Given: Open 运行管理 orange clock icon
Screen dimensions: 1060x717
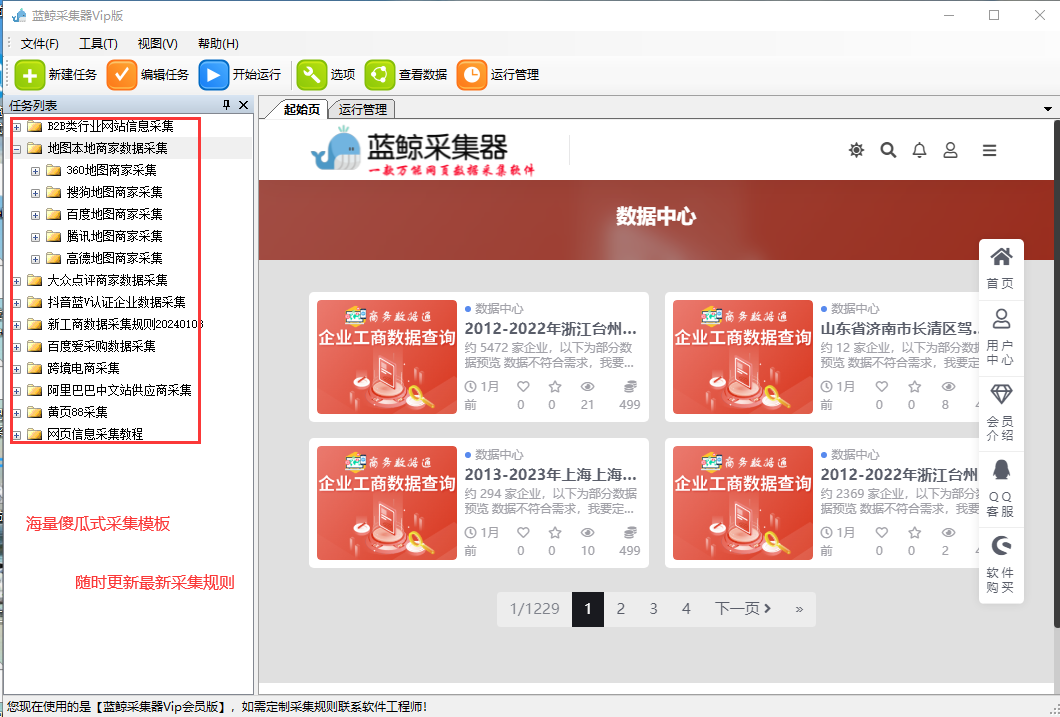Looking at the screenshot, I should coord(471,74).
